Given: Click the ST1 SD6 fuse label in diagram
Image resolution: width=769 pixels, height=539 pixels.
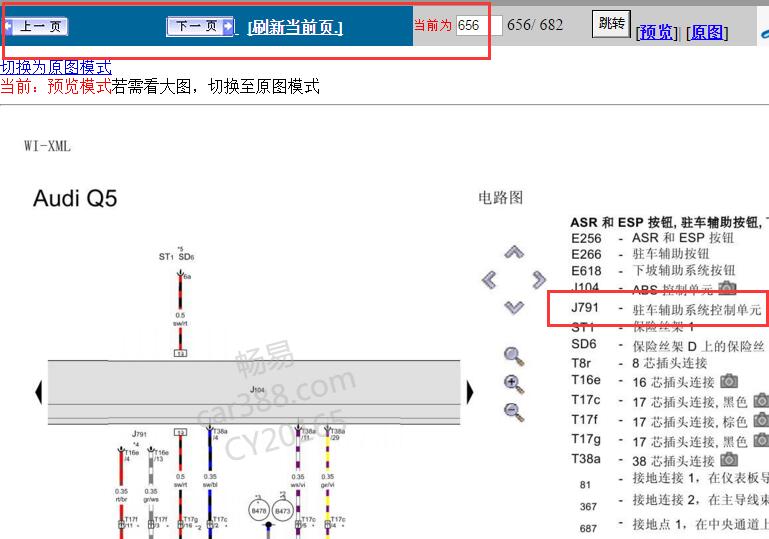Looking at the screenshot, I should click(x=177, y=256).
